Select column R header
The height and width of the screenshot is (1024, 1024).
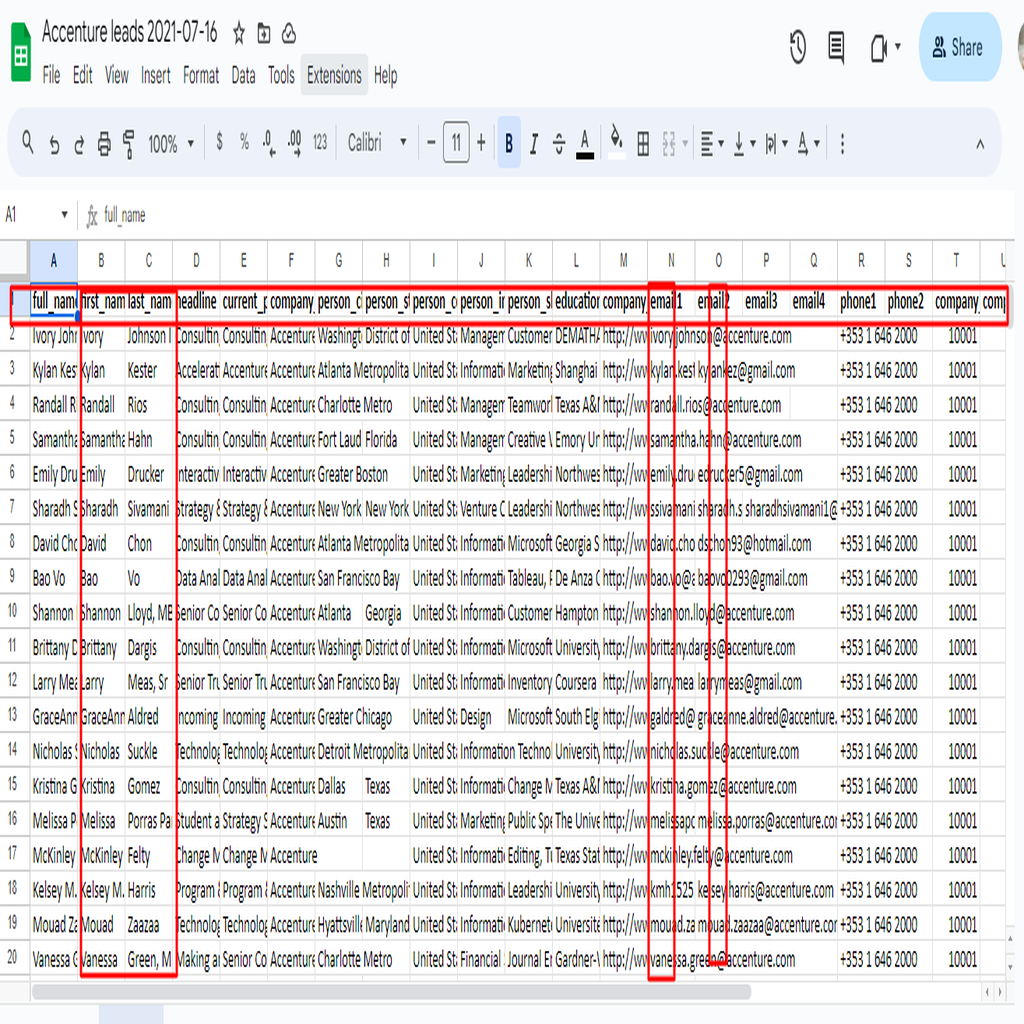[x=861, y=261]
